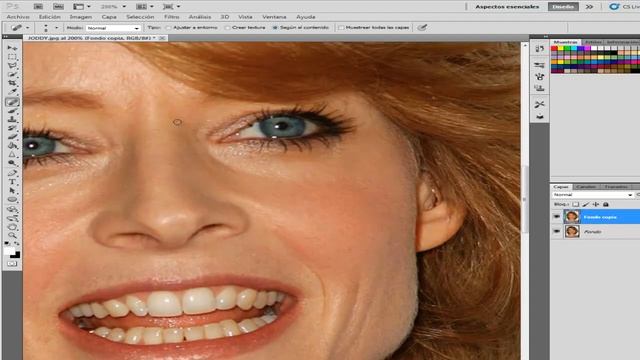Screen dimensions: 640x360
Task: Select 'Diseño' workspace button
Action: coord(563,7)
